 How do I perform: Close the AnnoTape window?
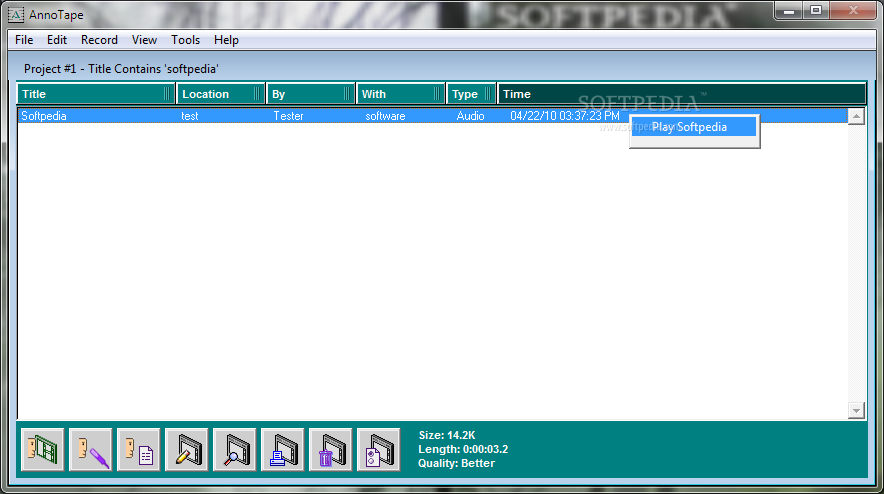[854, 11]
